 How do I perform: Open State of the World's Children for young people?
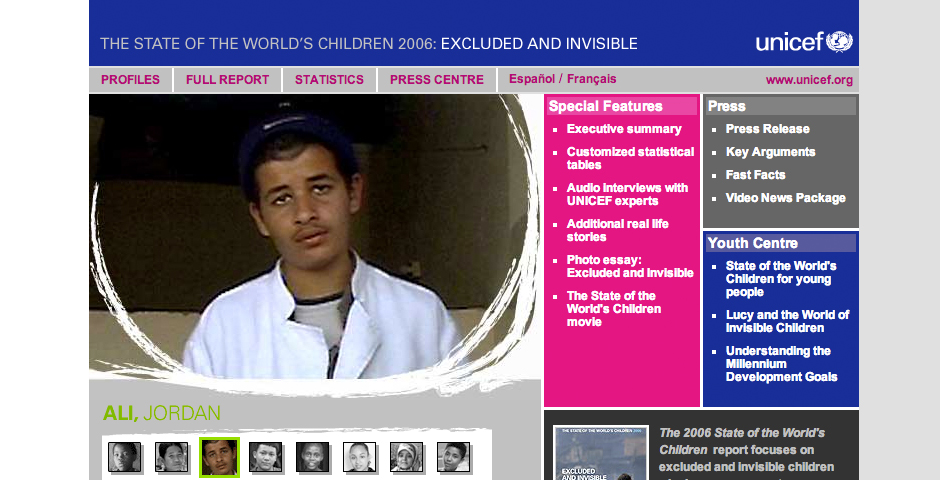point(781,279)
